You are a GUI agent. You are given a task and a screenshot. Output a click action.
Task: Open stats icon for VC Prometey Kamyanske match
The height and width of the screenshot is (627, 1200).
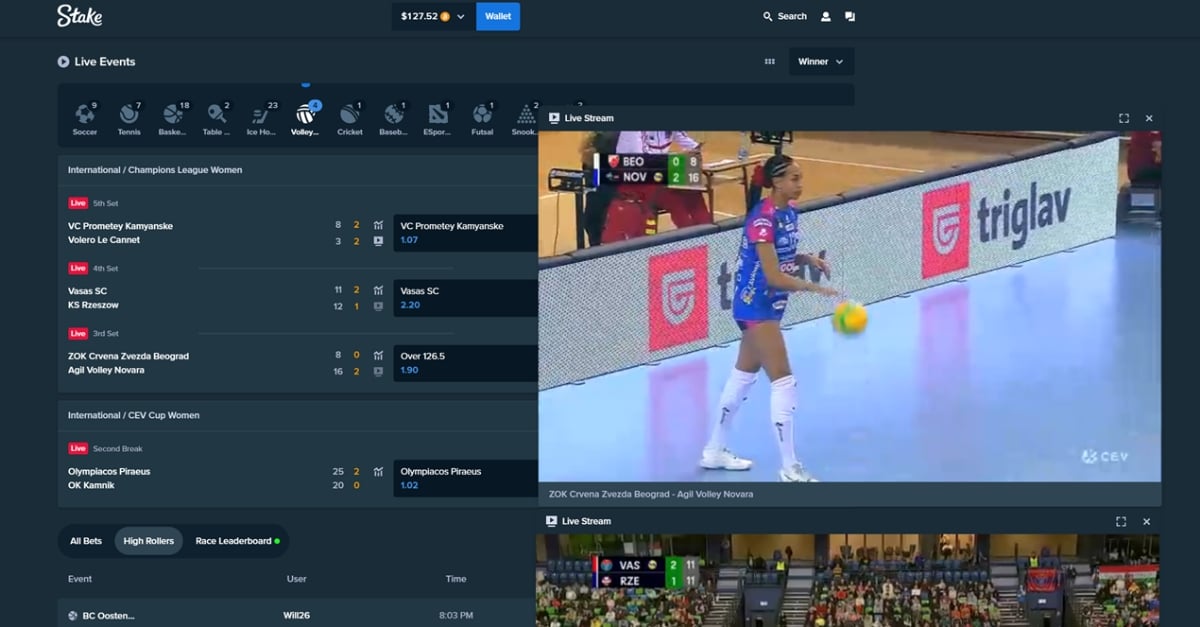click(x=378, y=225)
